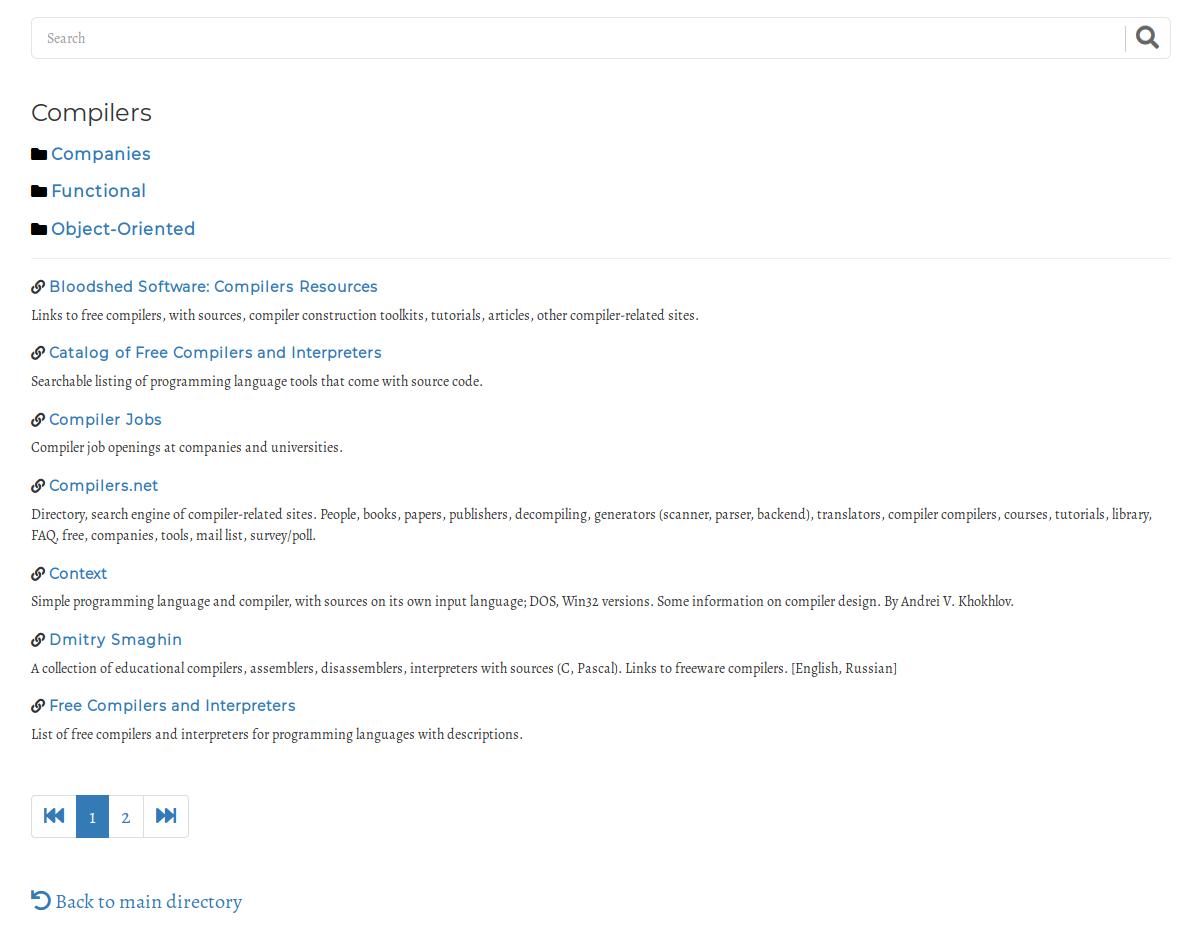
Task: Click the folder icon beside Companies
Action: (x=39, y=154)
